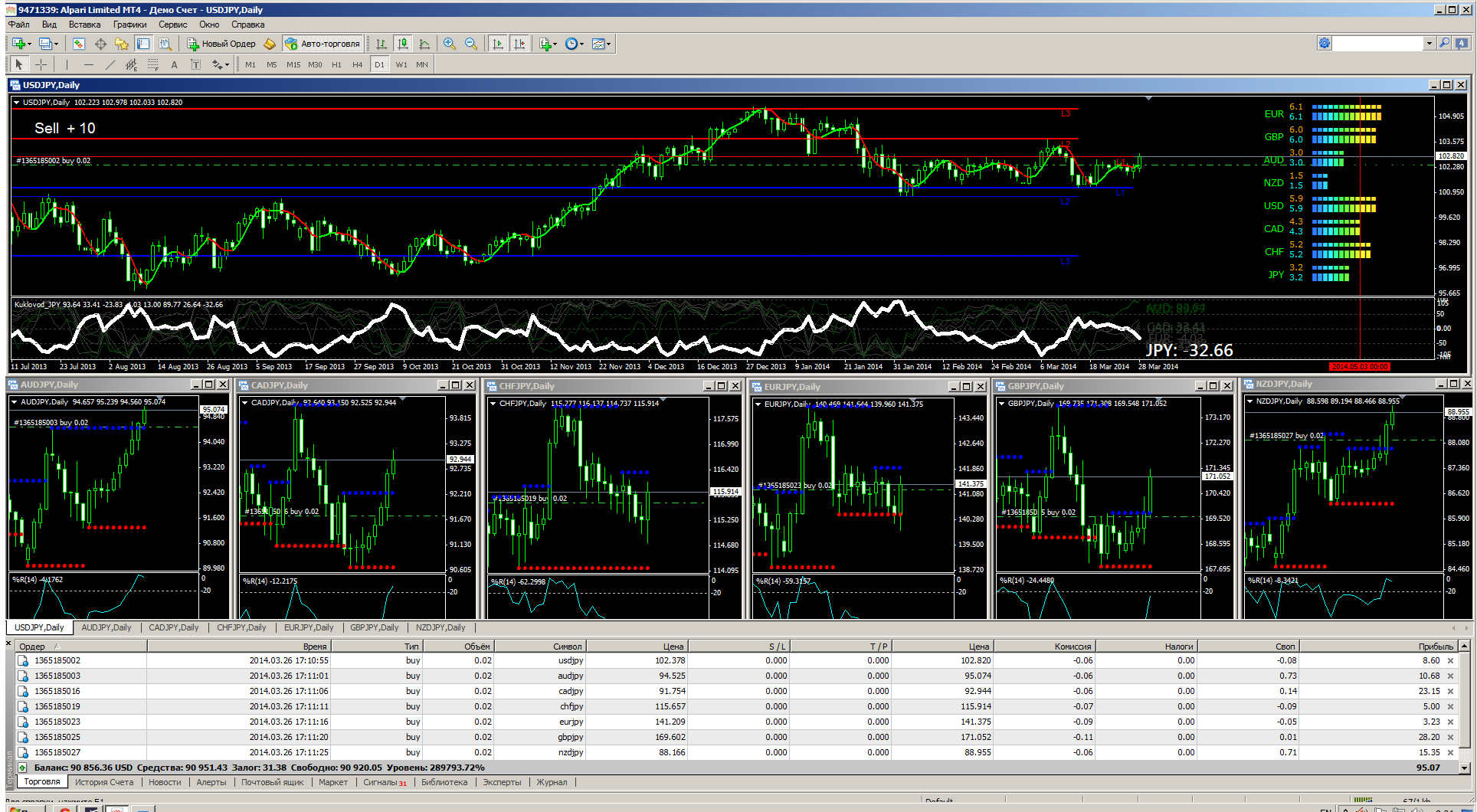Switch to the EURJPY,Daily chart tab
Viewport: 1477px width, 812px height.
pyautogui.click(x=309, y=627)
